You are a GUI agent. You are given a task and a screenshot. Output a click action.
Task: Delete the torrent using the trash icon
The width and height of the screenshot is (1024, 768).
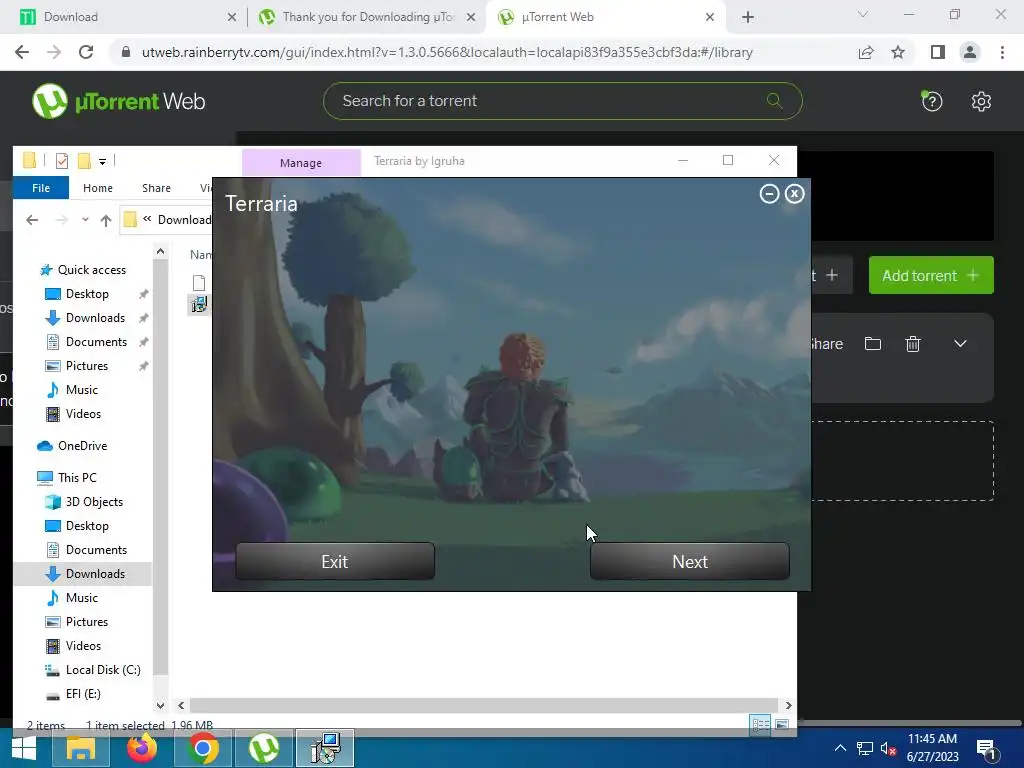(913, 344)
